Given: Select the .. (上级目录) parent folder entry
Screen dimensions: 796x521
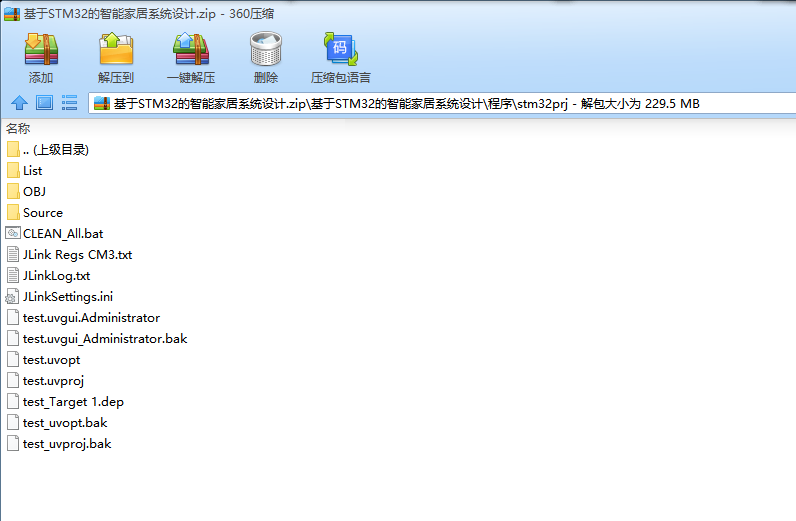Looking at the screenshot, I should pos(48,150).
